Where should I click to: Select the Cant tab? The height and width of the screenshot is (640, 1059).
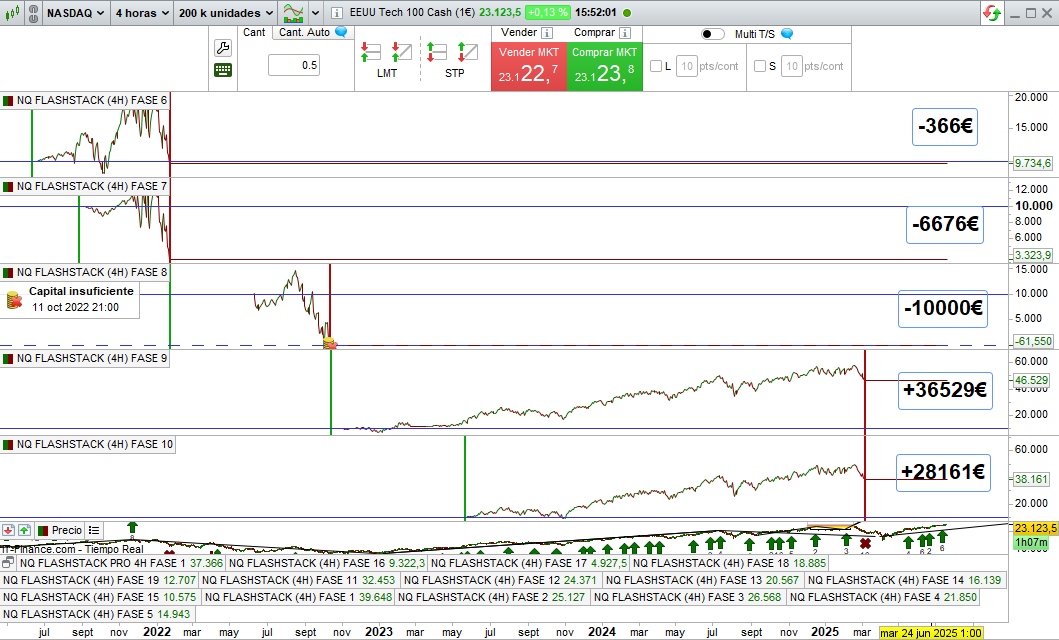pyautogui.click(x=254, y=32)
